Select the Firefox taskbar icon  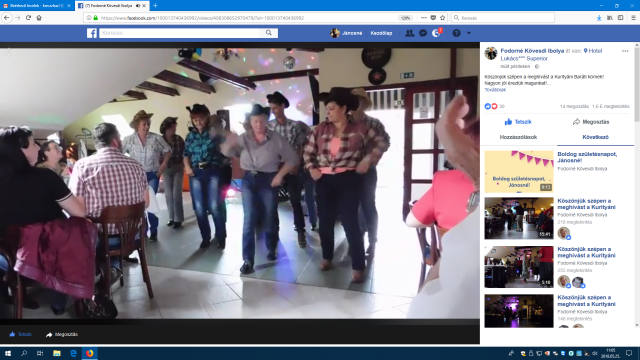coord(90,353)
